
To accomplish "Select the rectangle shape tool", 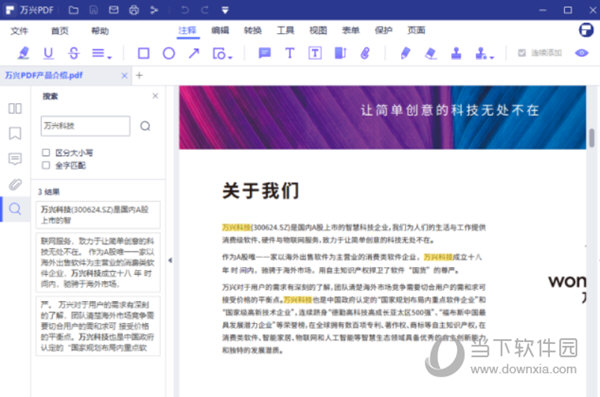I will 143,53.
